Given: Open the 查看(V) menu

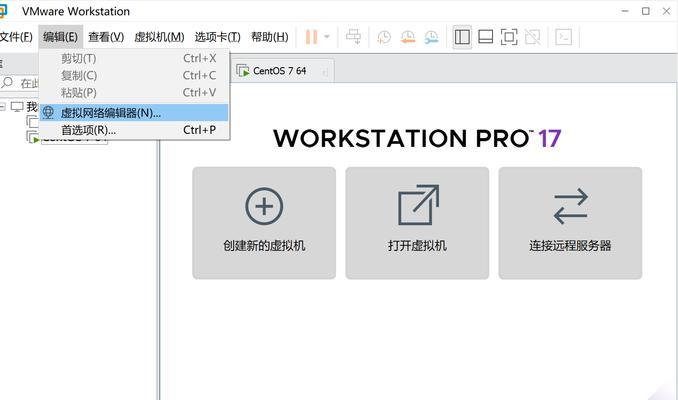Looking at the screenshot, I should [x=106, y=37].
